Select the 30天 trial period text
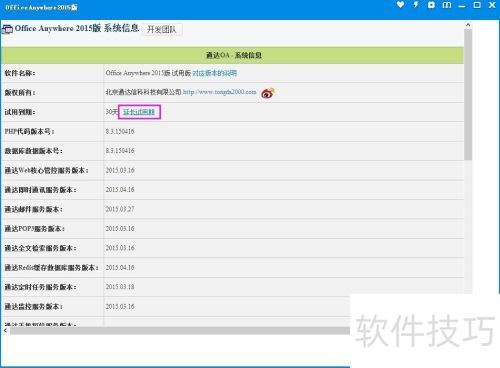This screenshot has width=500, height=368. (112, 112)
